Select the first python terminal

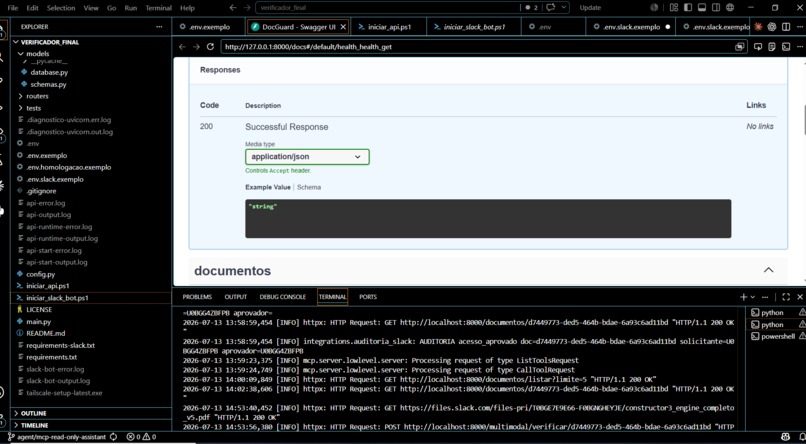pos(774,312)
